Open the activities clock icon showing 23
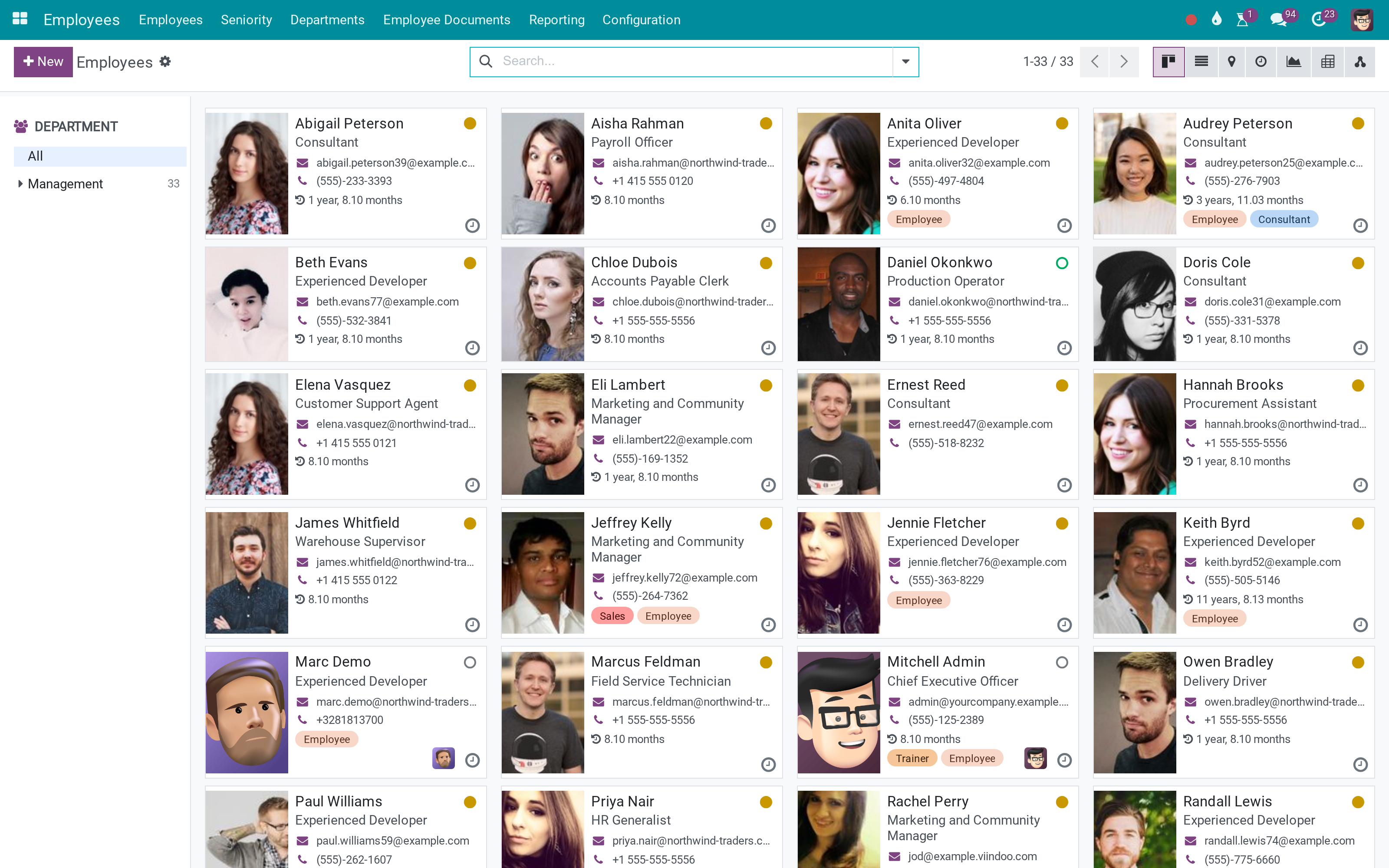Image resolution: width=1389 pixels, height=868 pixels. tap(1318, 20)
